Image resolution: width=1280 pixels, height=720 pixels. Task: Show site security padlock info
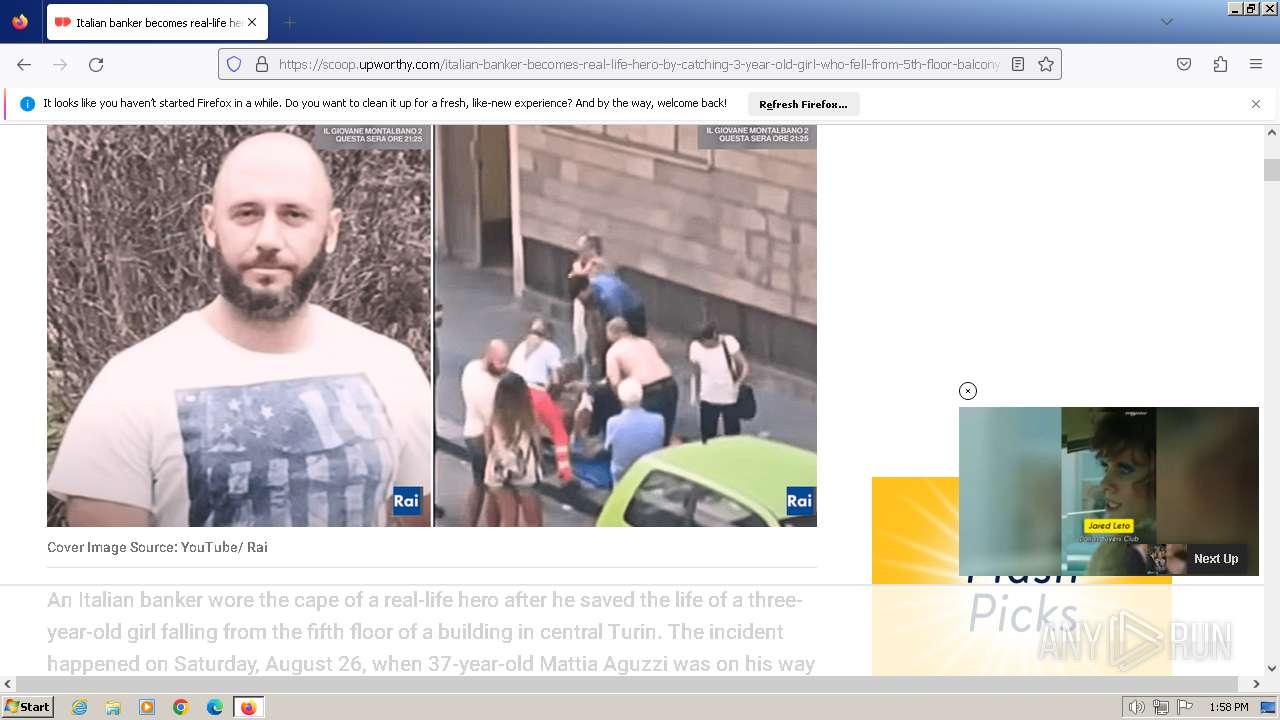(262, 64)
